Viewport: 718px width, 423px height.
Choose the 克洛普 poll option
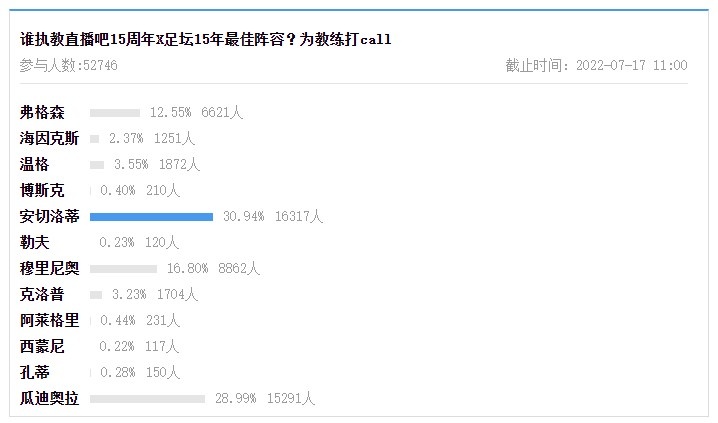point(42,295)
